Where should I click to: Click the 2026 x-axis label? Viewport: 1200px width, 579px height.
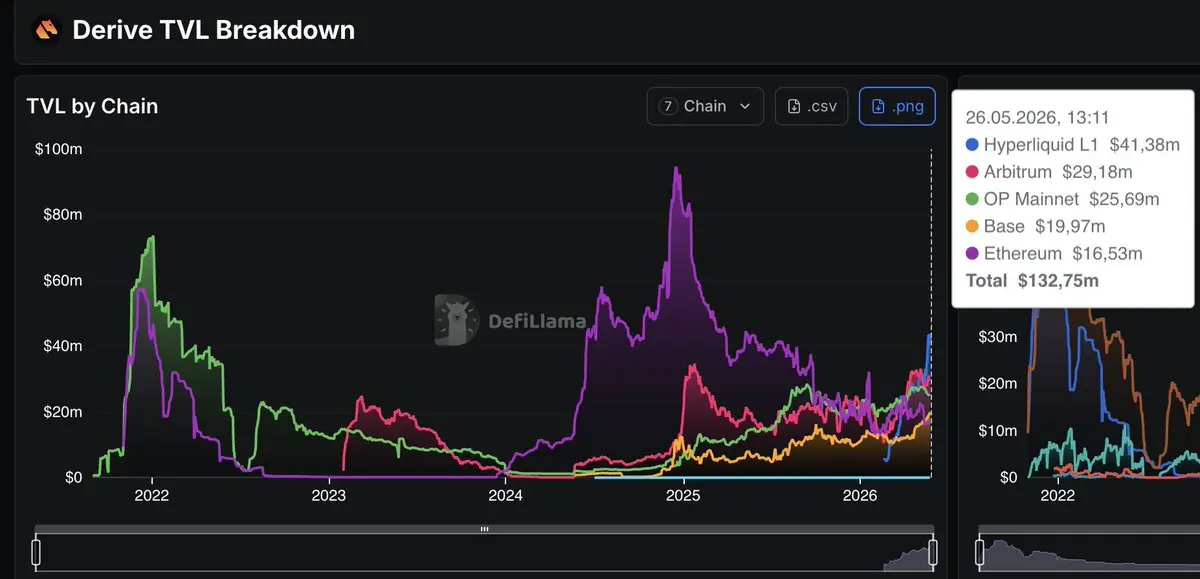[860, 495]
